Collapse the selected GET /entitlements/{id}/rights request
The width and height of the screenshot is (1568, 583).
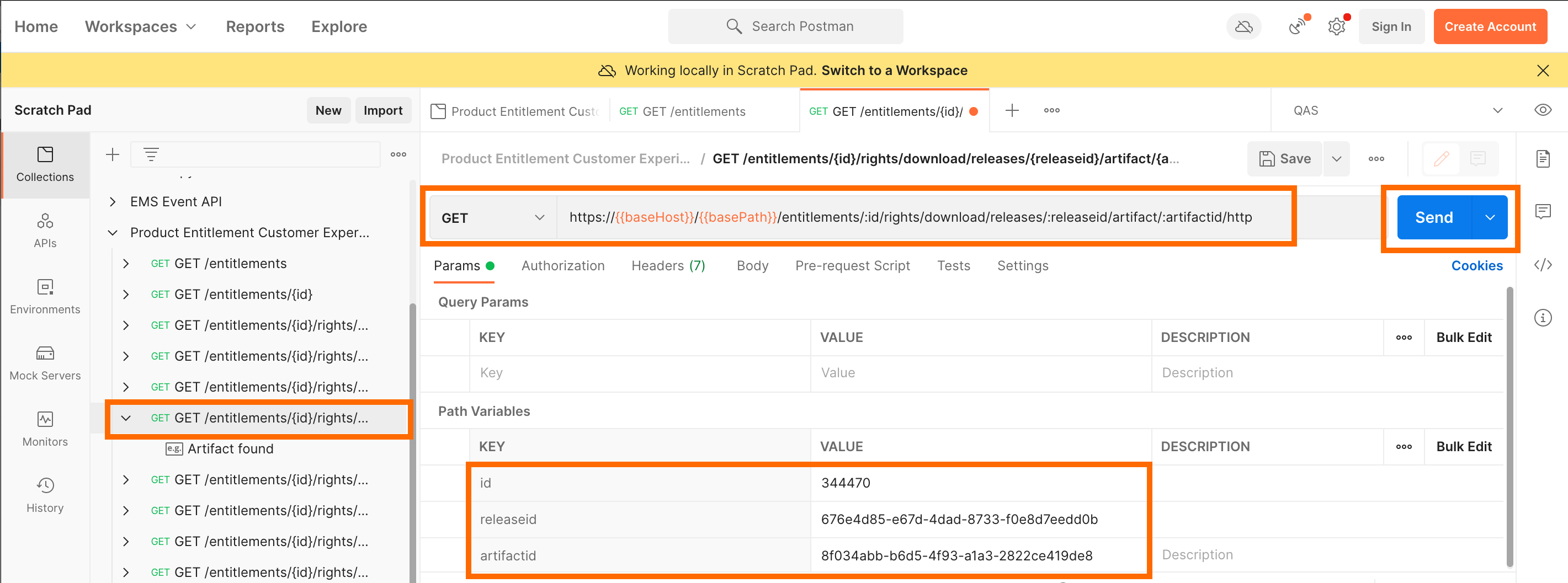click(125, 418)
